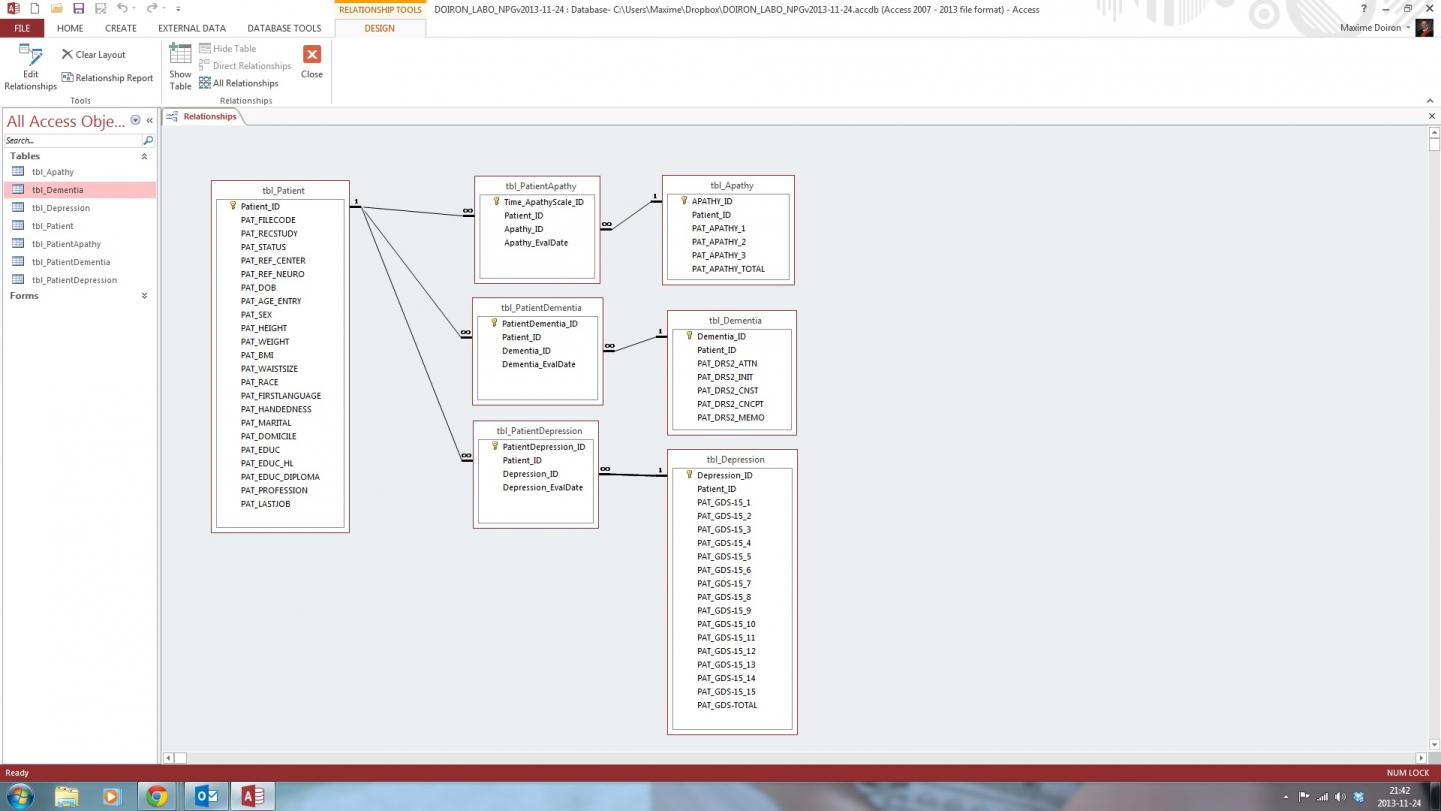Open Show Table from the ribbon
1441x811 pixels.
click(x=180, y=67)
